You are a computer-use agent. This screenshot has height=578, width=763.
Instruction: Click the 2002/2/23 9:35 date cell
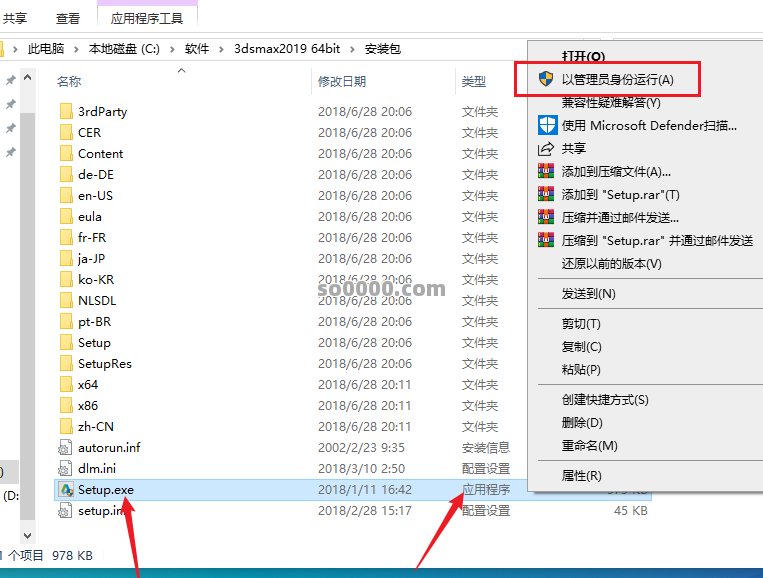click(x=361, y=448)
